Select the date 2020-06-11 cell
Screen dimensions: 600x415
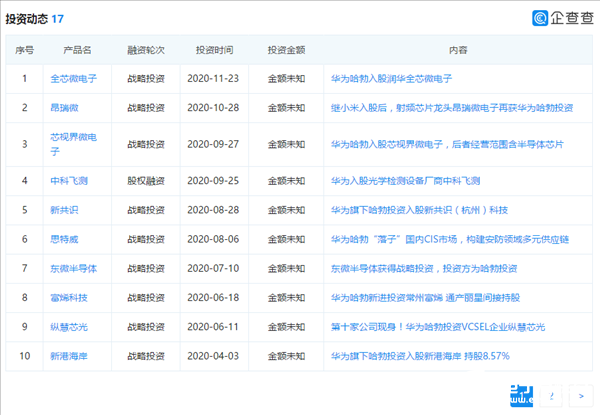point(213,327)
